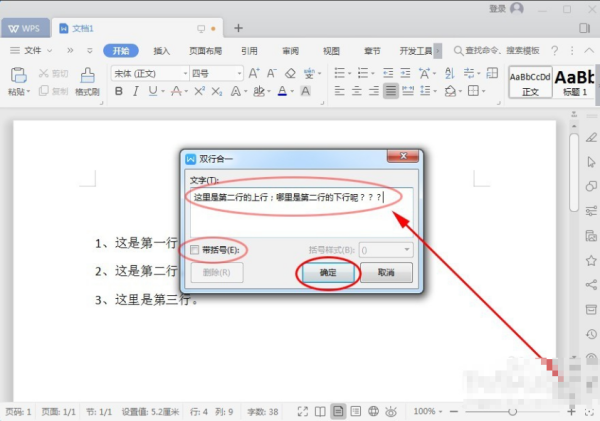Switch to the 引用 tab
Image resolution: width=600 pixels, height=421 pixels.
click(249, 51)
